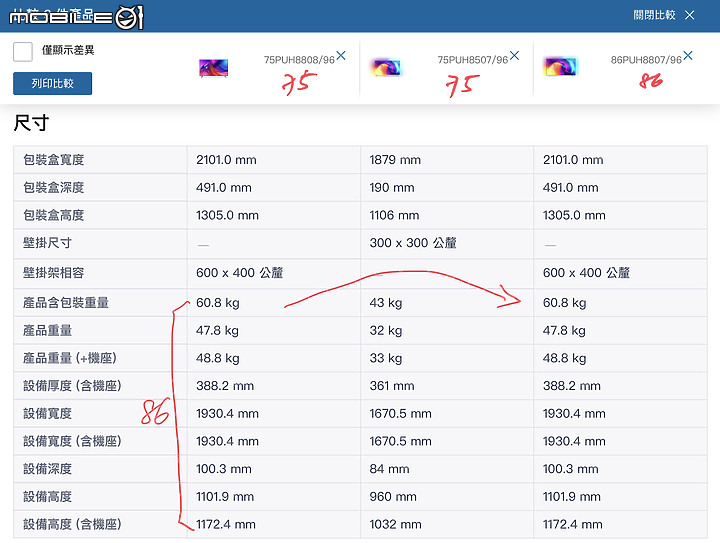The width and height of the screenshot is (720, 543).
Task: Click the 33 kg weight with stand value
Action: pos(386,358)
